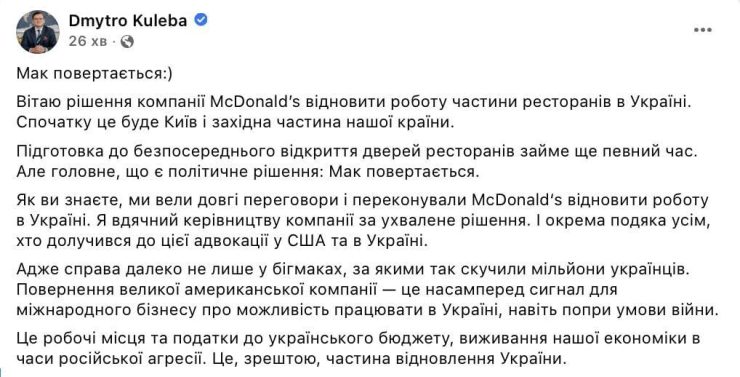Click the blue verified badge icon
Viewport: 740px width, 377px height.
[202, 20]
